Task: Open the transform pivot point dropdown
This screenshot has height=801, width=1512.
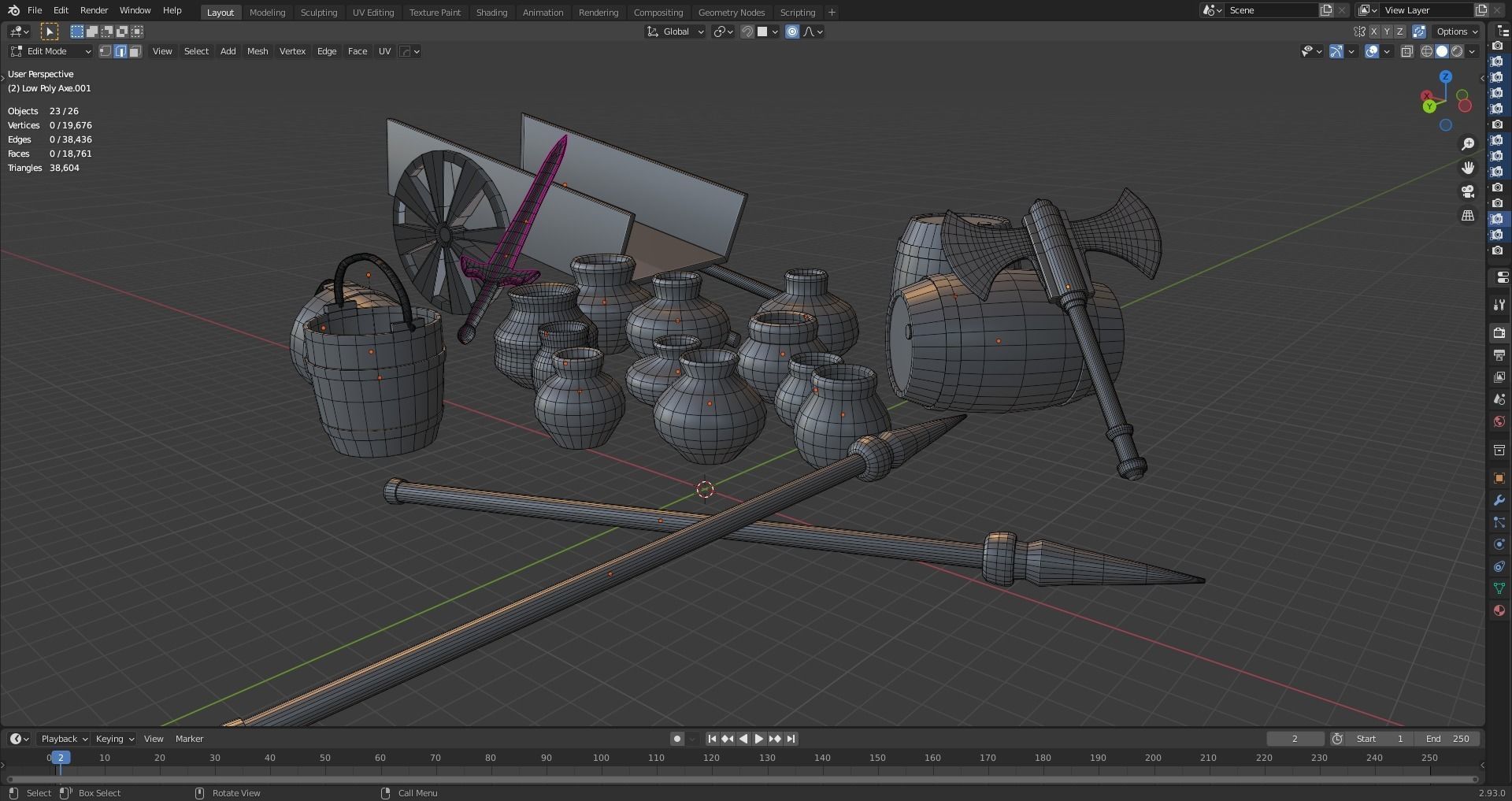Action: pyautogui.click(x=723, y=32)
